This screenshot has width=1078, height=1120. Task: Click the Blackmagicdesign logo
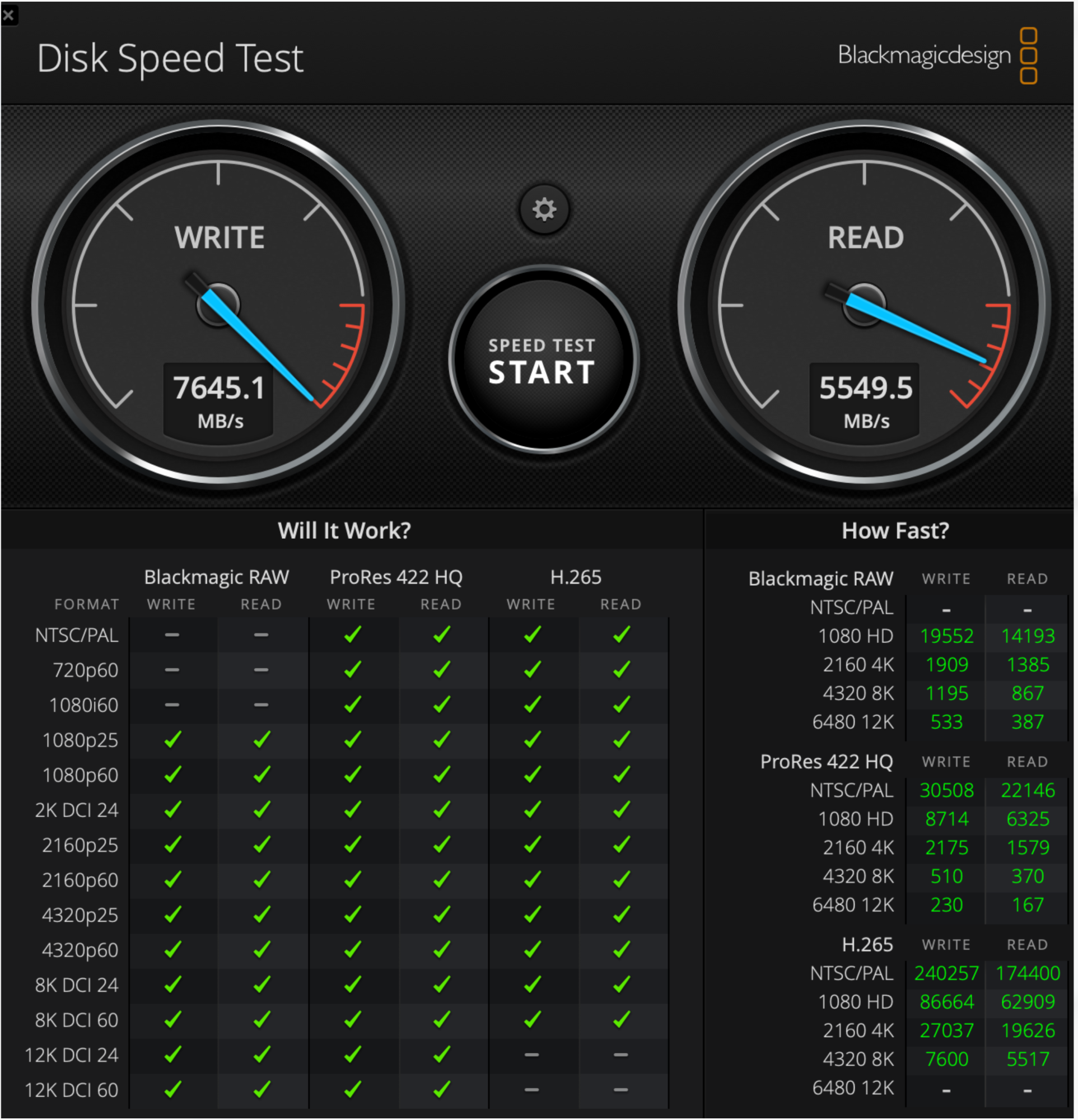(937, 55)
